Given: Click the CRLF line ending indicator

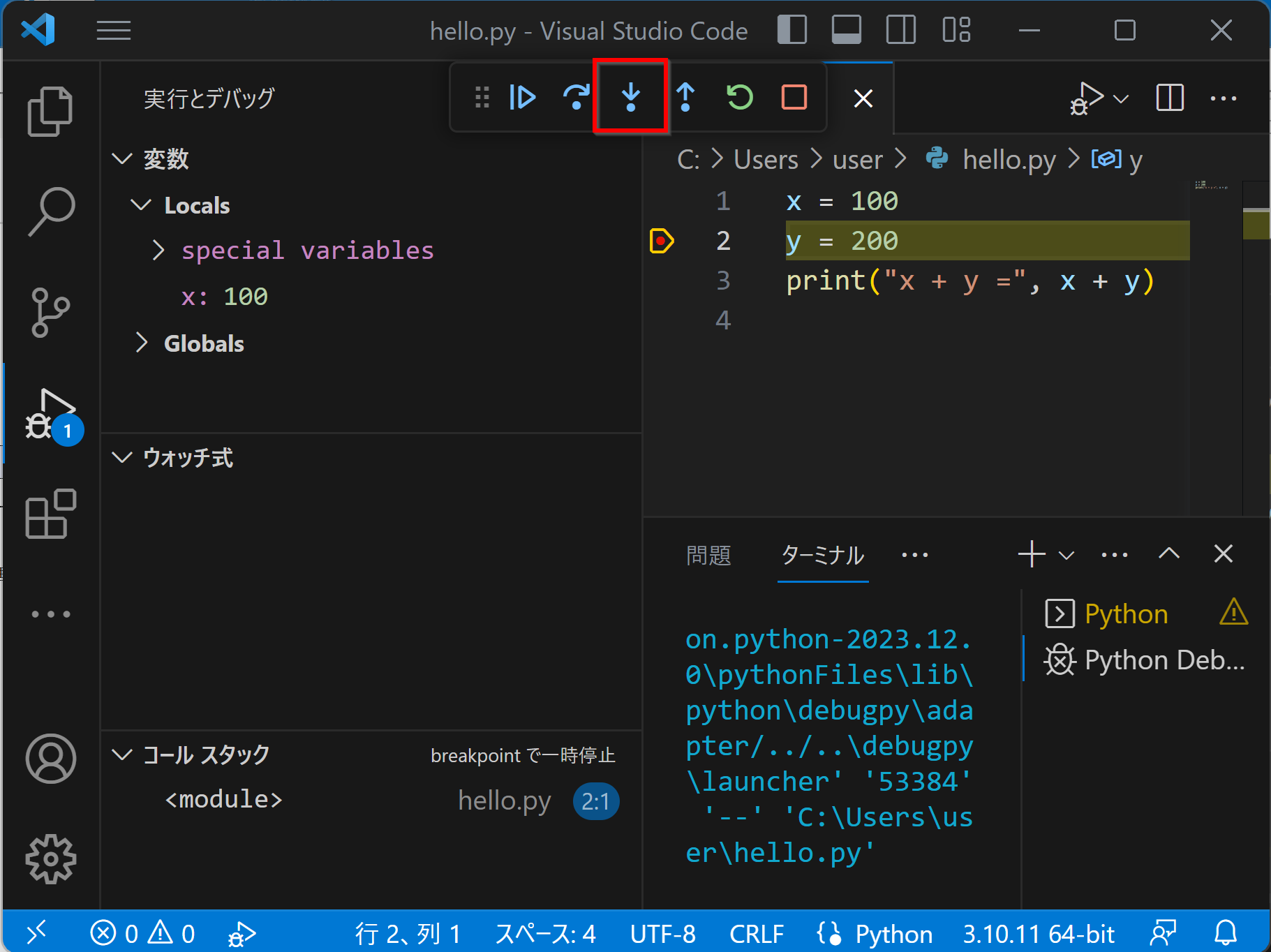Looking at the screenshot, I should pos(756,934).
